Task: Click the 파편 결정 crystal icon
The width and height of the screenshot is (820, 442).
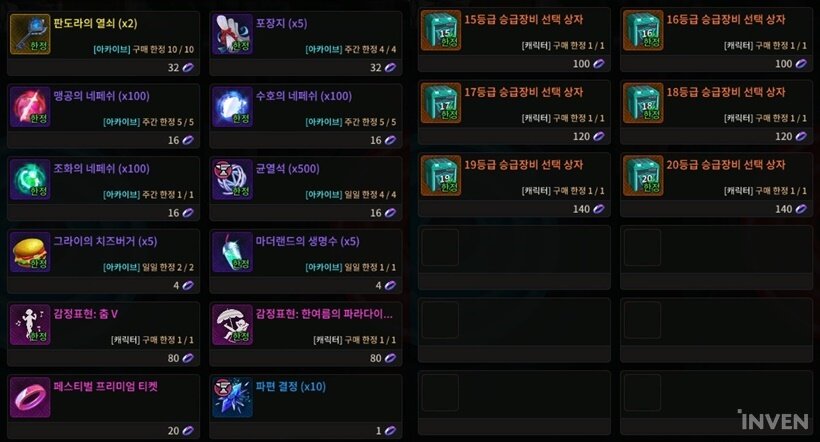Action: 232,398
